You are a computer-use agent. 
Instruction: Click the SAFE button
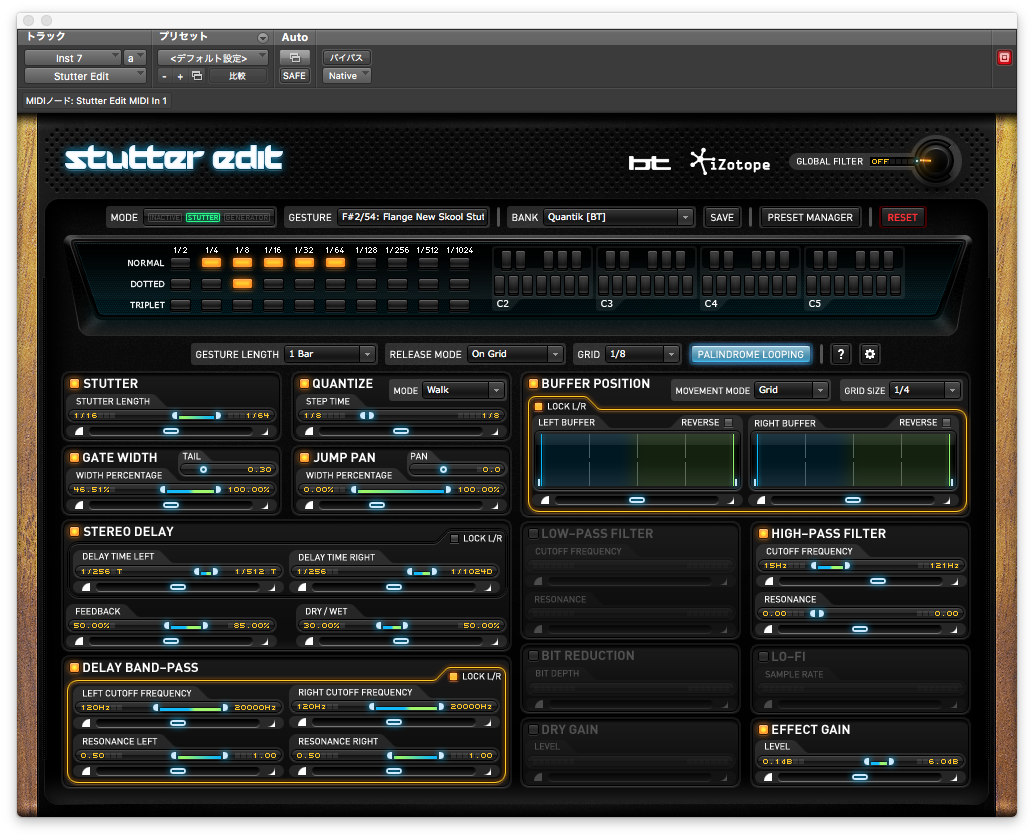point(294,76)
